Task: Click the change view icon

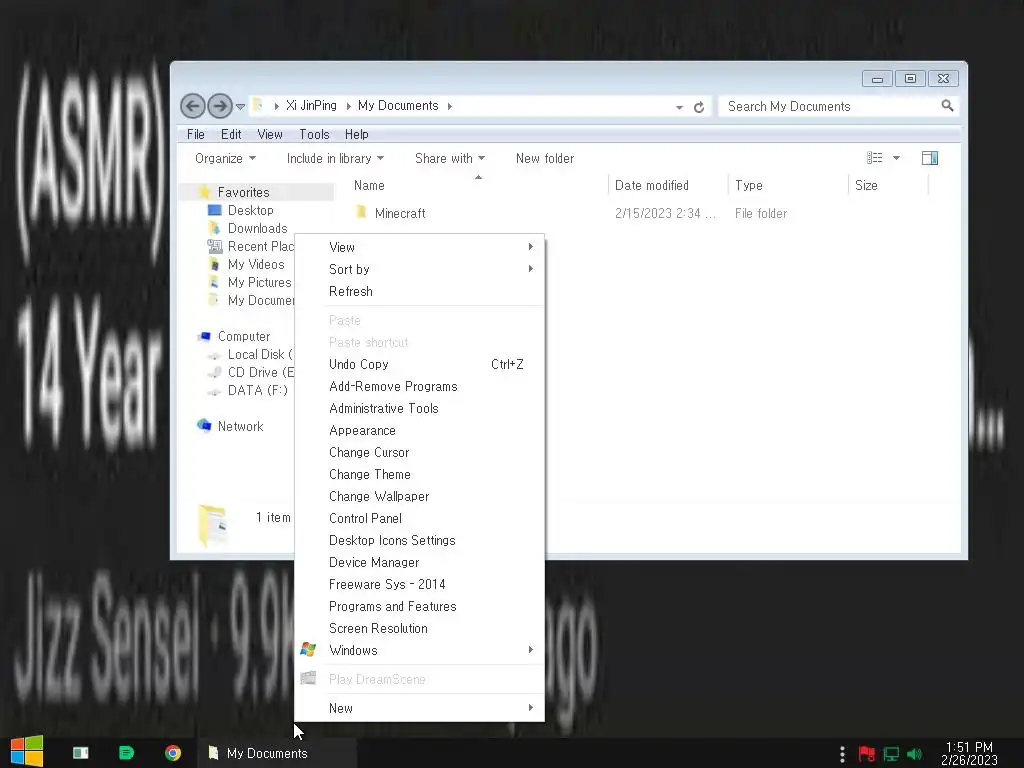Action: tap(874, 158)
